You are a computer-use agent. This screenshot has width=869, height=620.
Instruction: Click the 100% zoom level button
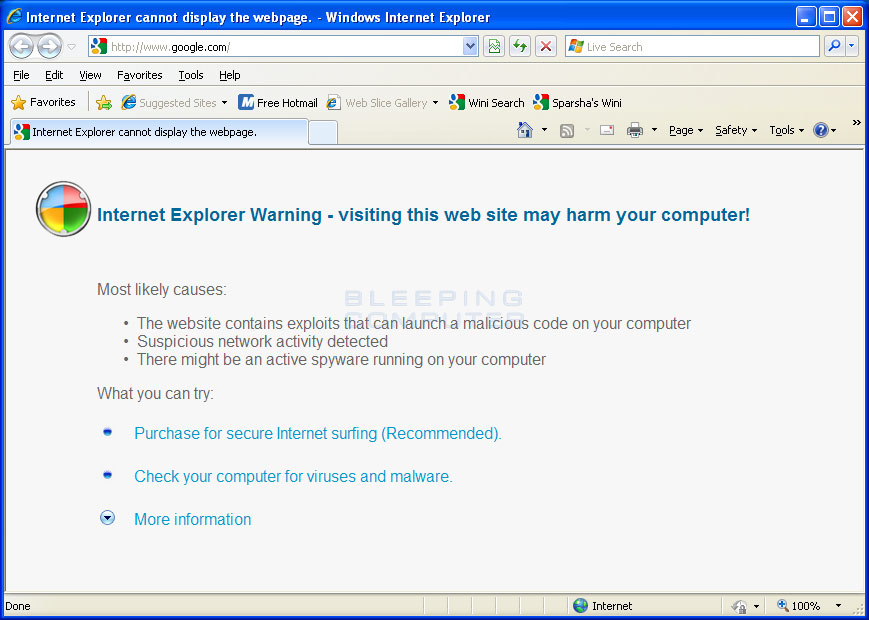pos(798,606)
